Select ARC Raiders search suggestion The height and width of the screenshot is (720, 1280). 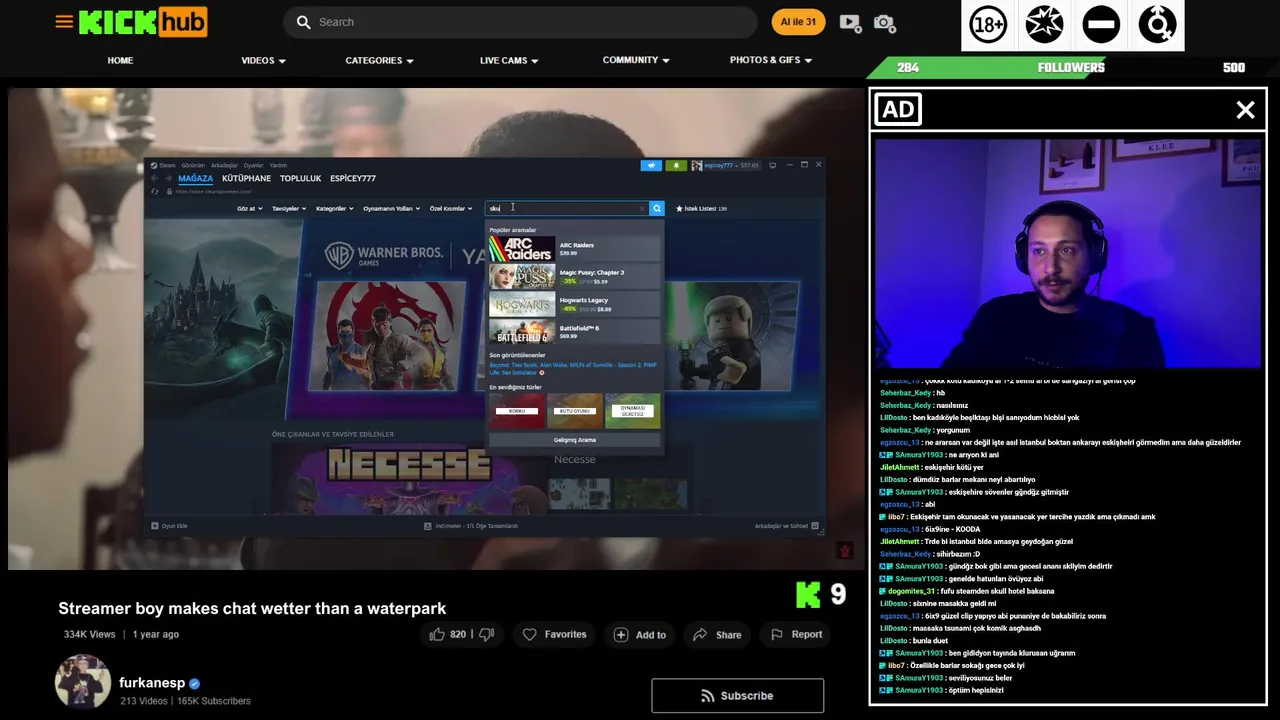tap(574, 249)
